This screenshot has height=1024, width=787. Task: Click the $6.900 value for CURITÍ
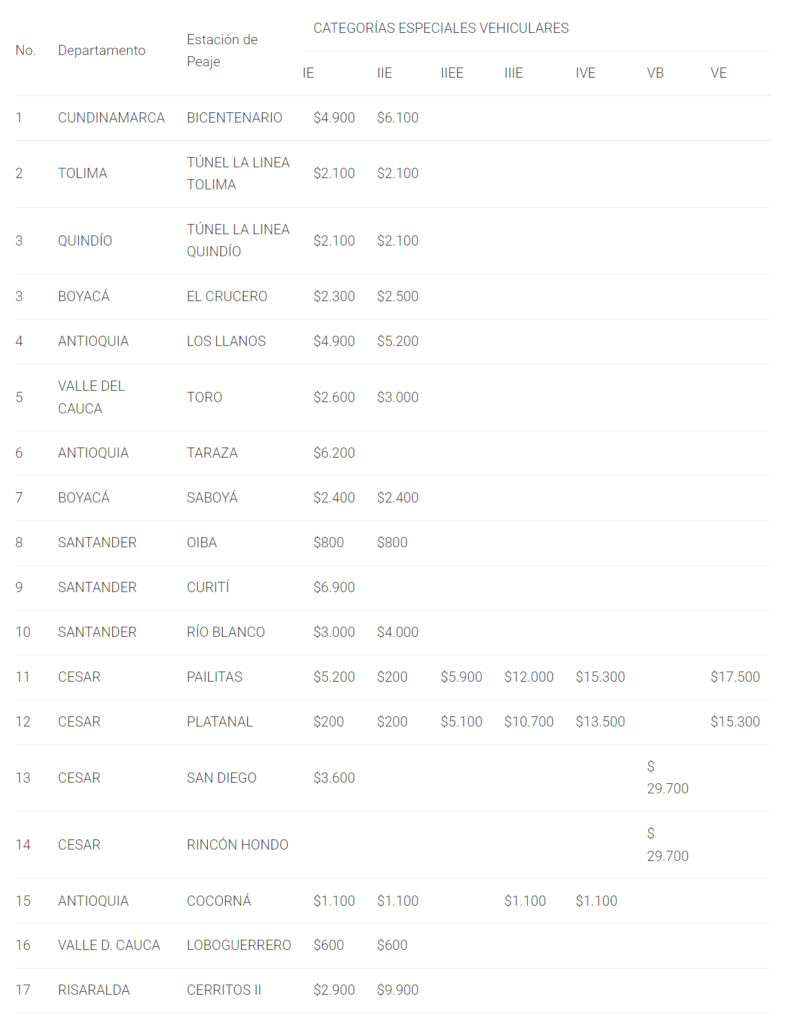pyautogui.click(x=333, y=587)
